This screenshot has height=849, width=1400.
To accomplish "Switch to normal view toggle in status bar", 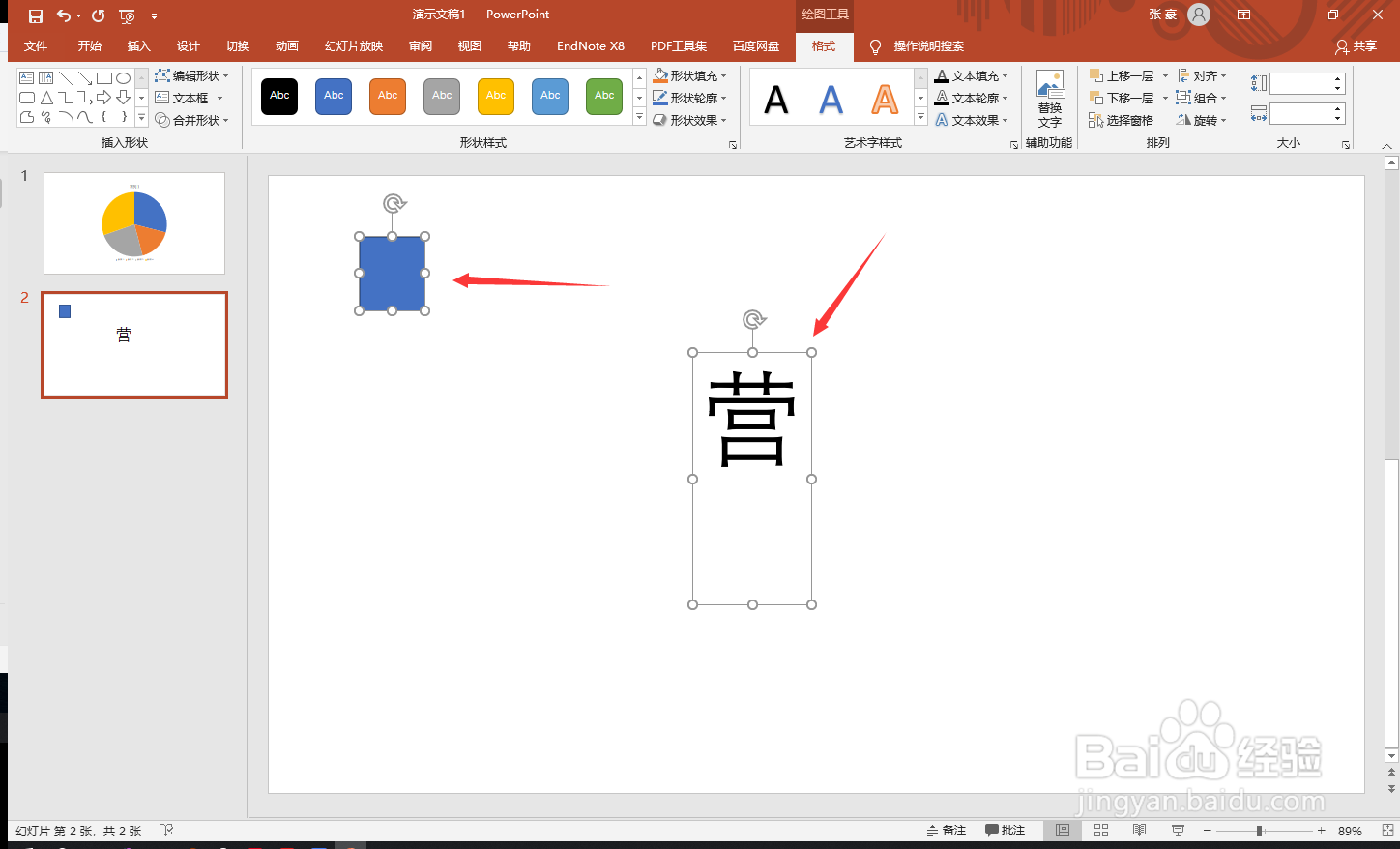I will [x=1063, y=831].
